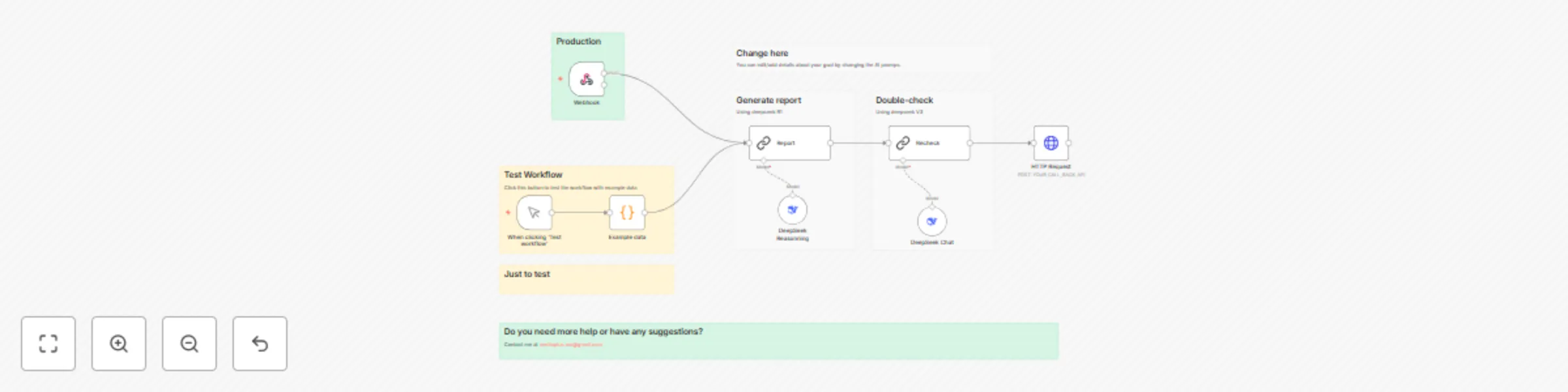Viewport: 1568px width, 392px height.
Task: Click the 'Generate report' note heading
Action: pyautogui.click(x=768, y=100)
